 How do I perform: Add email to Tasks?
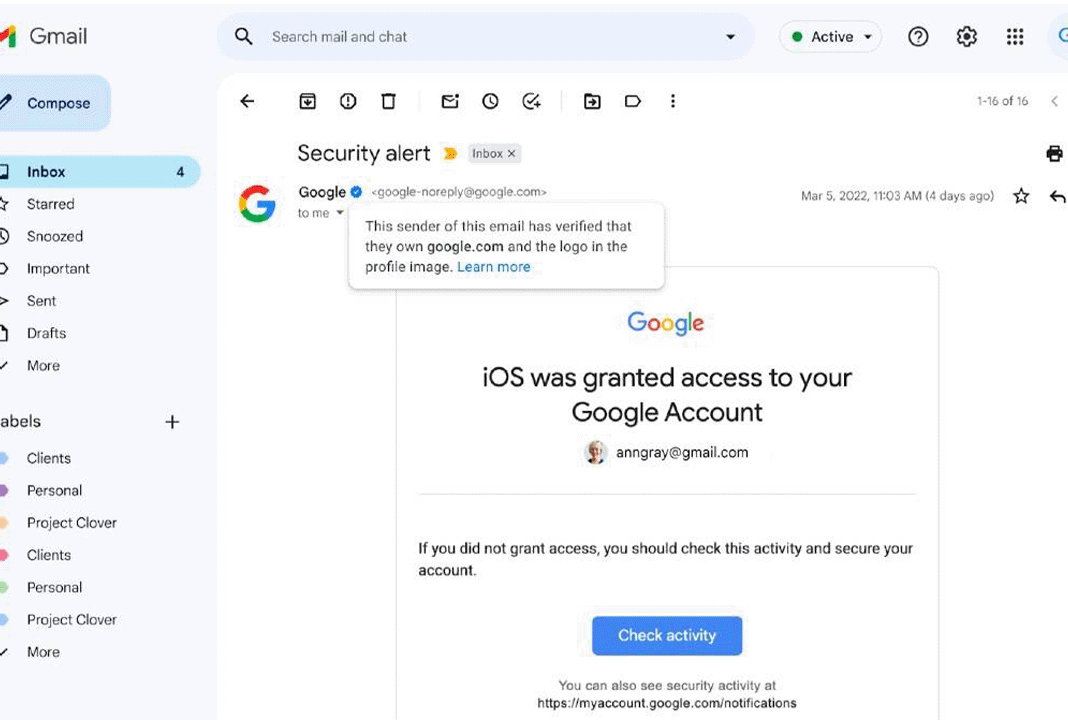point(531,101)
